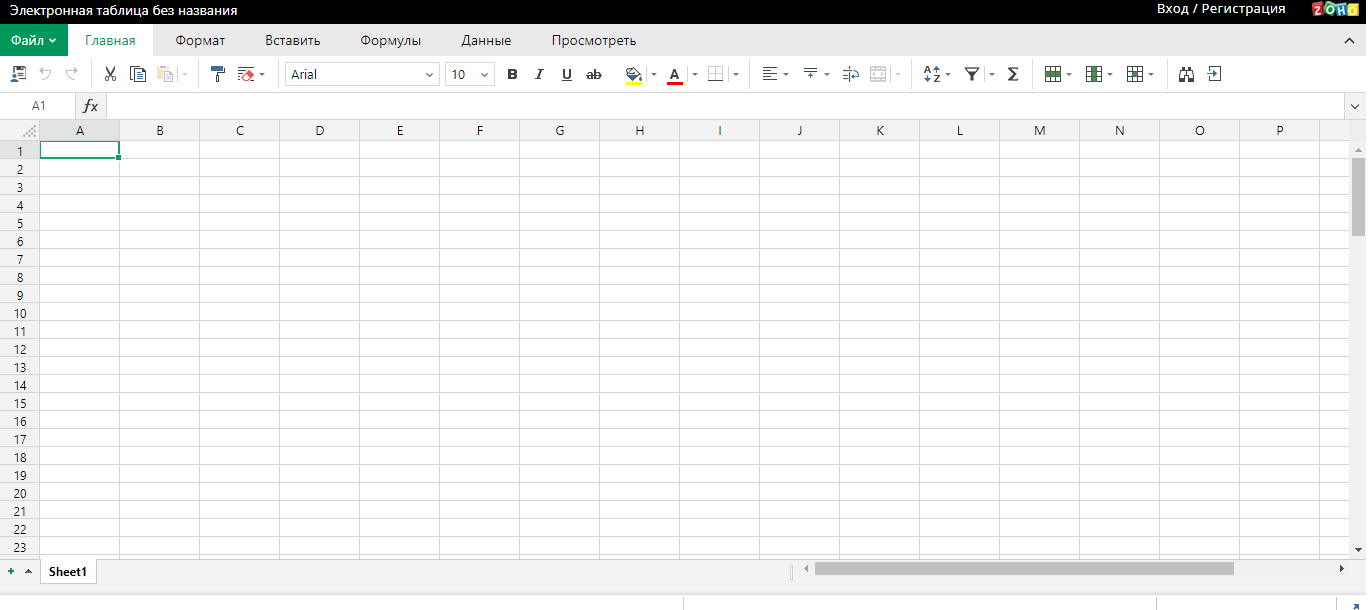This screenshot has height=610, width=1372.
Task: Toggle bold formatting
Action: click(x=512, y=74)
